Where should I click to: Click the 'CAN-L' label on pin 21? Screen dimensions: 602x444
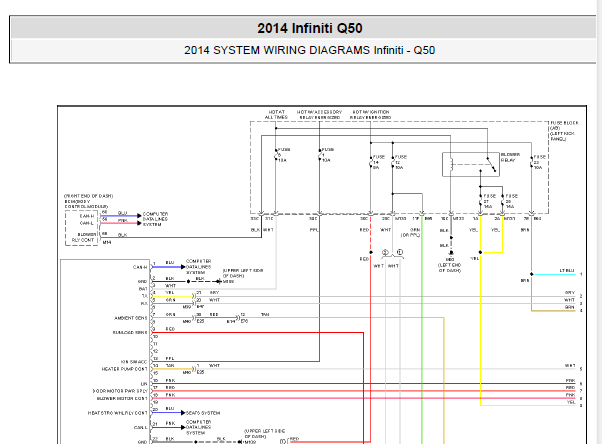pyautogui.click(x=141, y=427)
